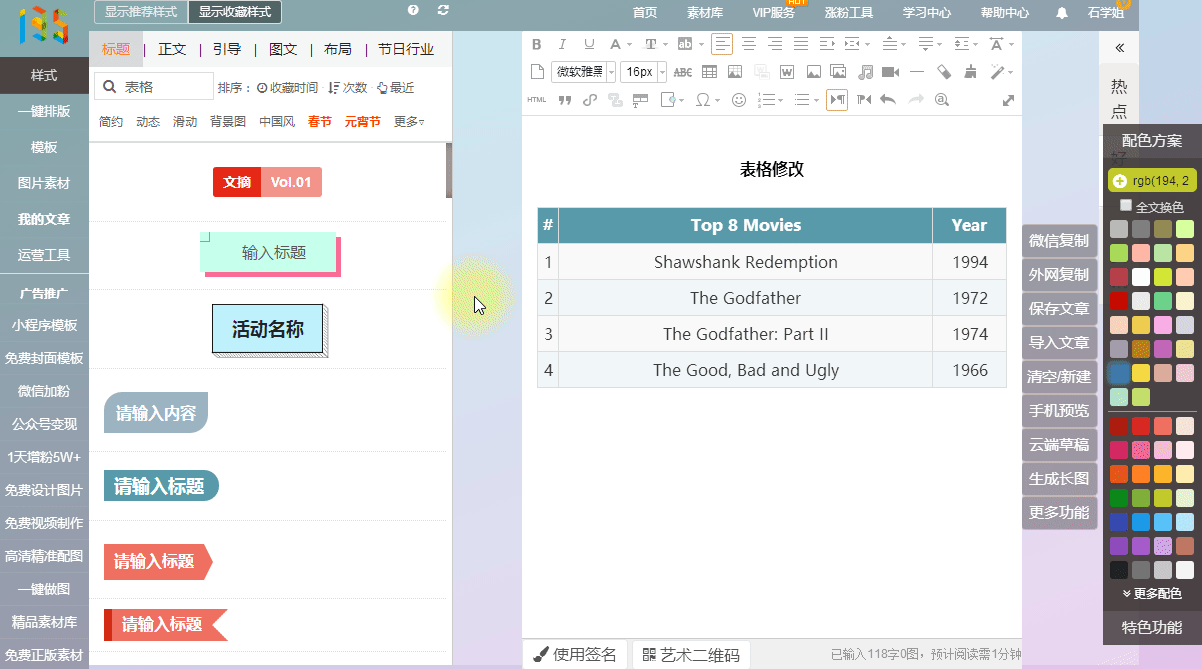
Task: Click the insert video icon
Action: click(x=890, y=72)
